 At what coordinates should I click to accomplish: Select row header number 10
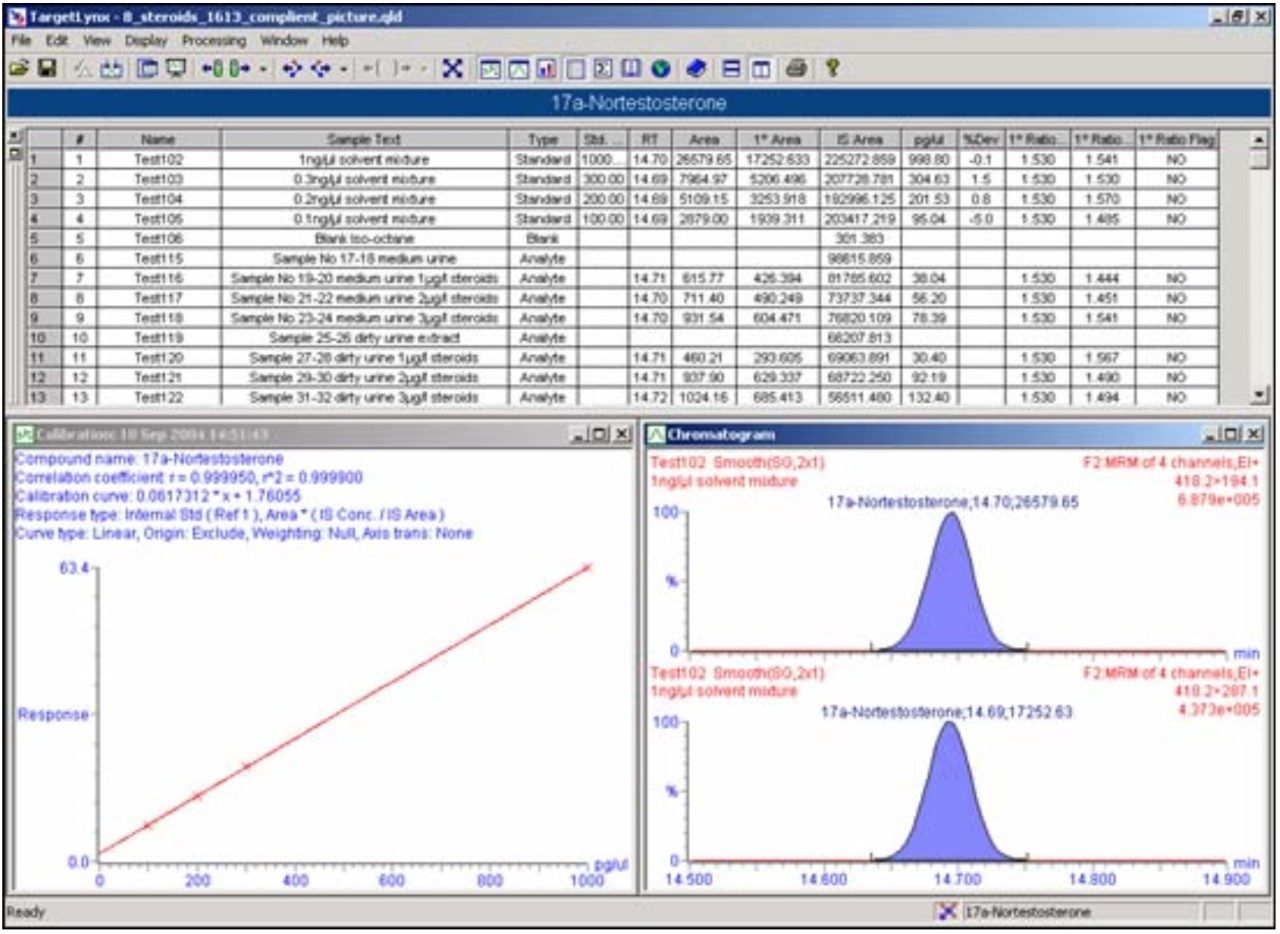(x=43, y=338)
